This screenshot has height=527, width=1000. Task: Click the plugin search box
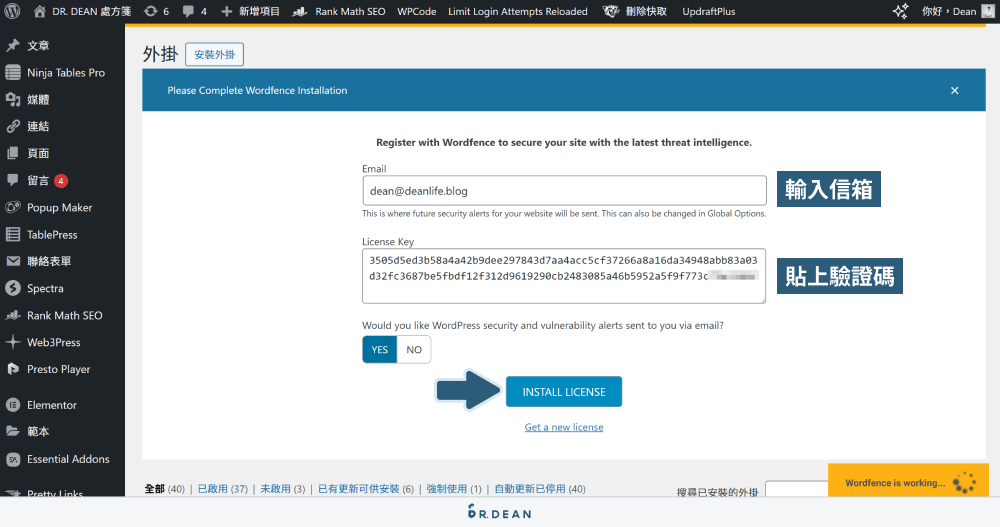(797, 489)
